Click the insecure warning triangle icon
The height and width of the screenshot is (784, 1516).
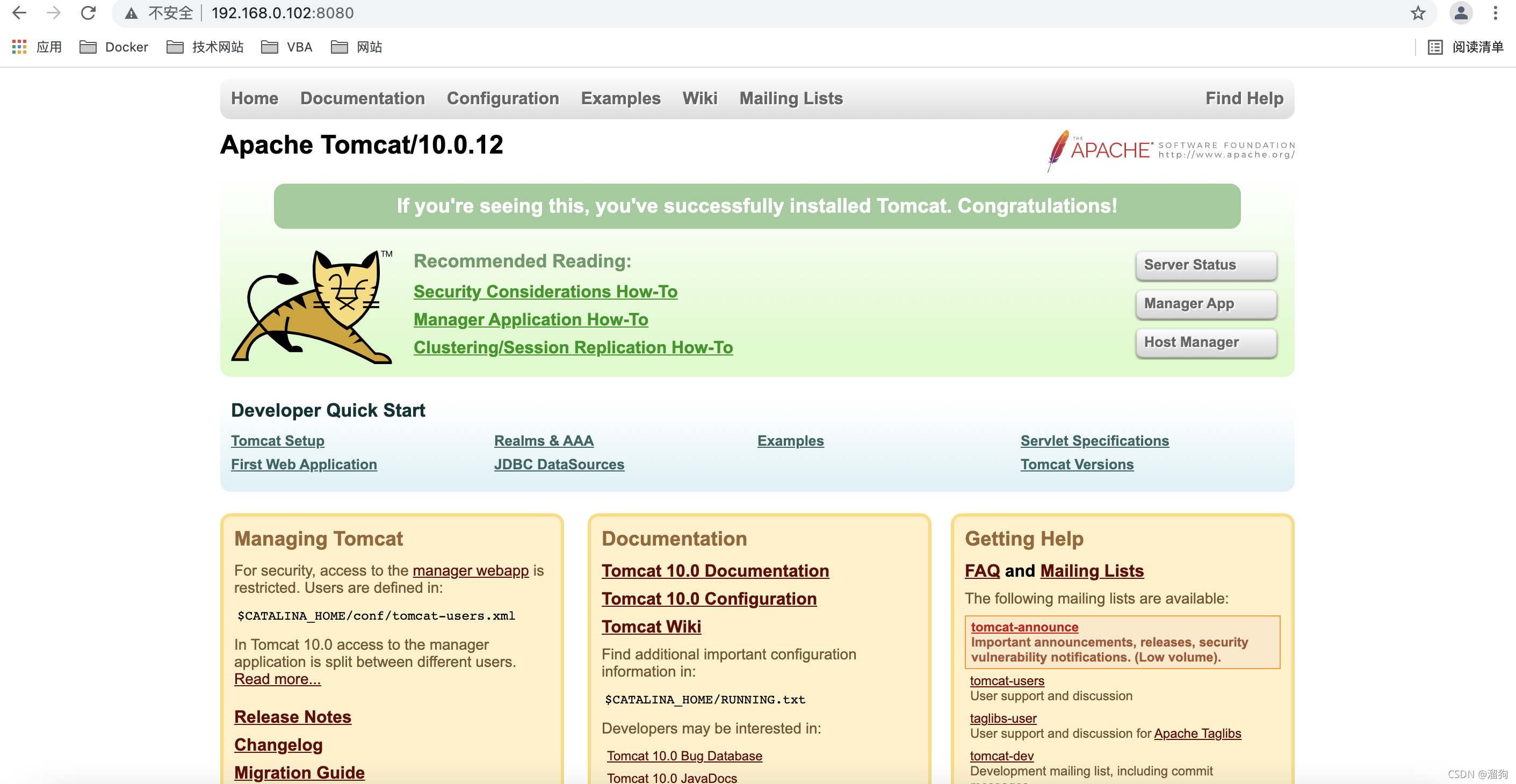point(131,13)
